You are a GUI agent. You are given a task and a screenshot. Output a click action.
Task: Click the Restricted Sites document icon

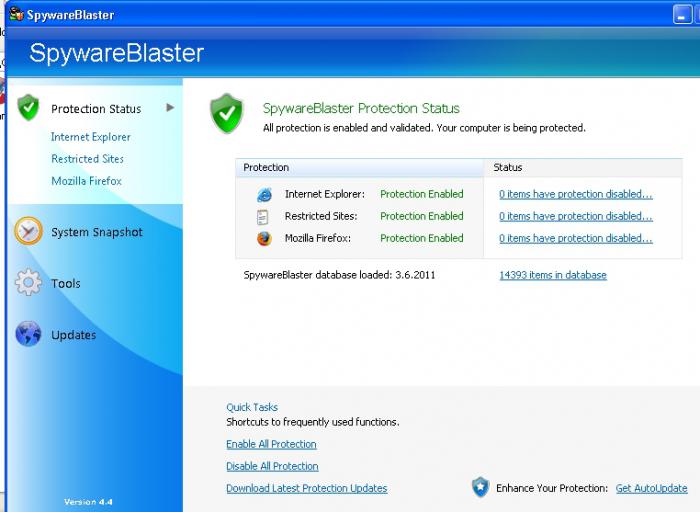pos(264,217)
